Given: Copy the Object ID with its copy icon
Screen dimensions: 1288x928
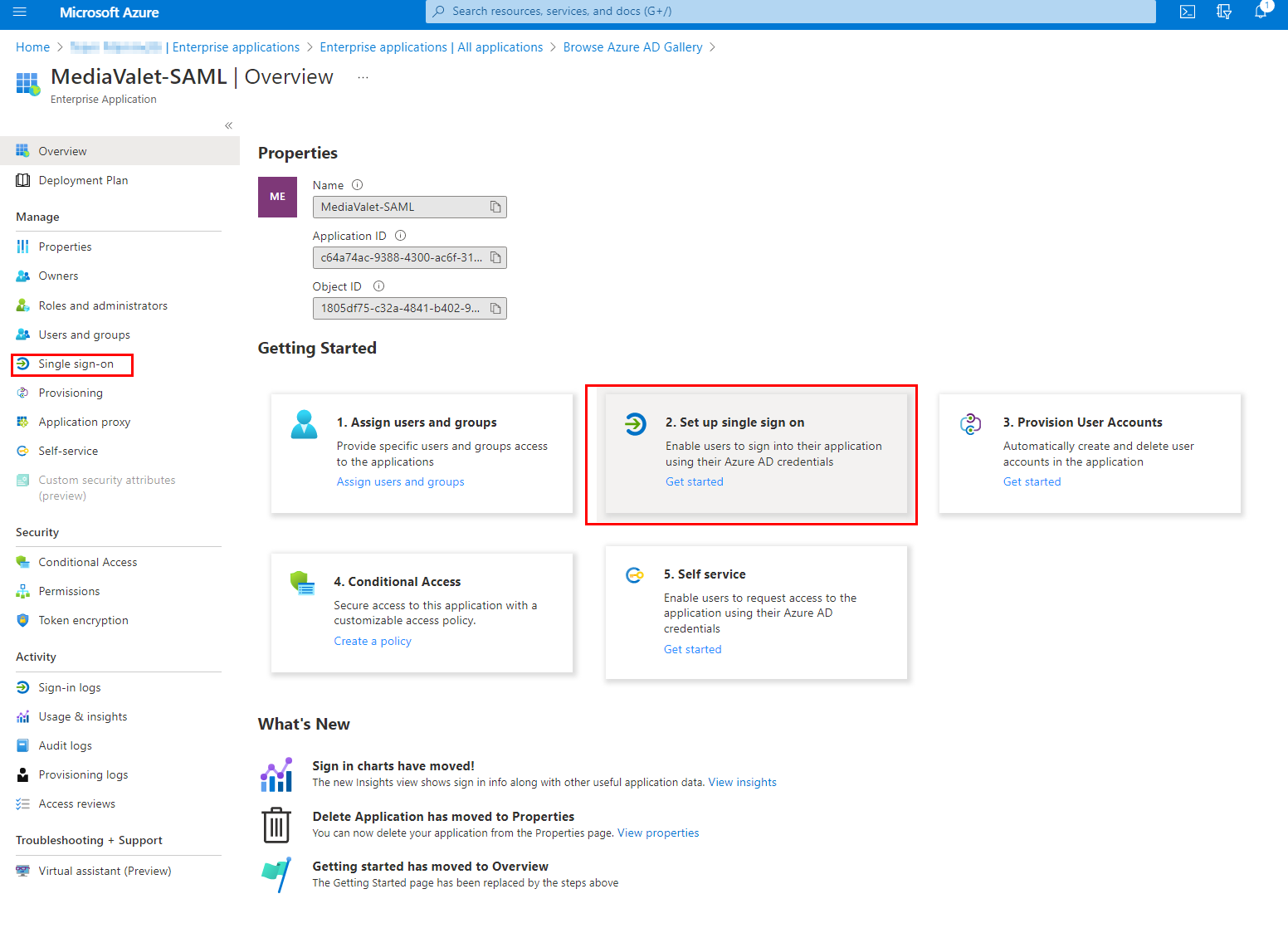Looking at the screenshot, I should click(495, 308).
